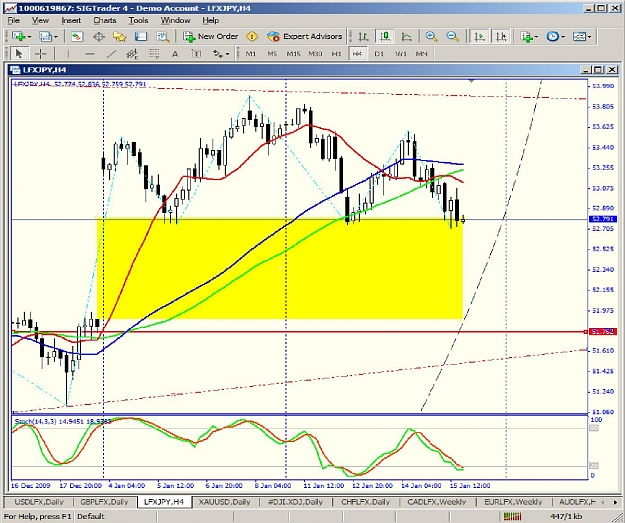Select the D1 timeframe button
This screenshot has height=523, width=625.
pyautogui.click(x=379, y=53)
